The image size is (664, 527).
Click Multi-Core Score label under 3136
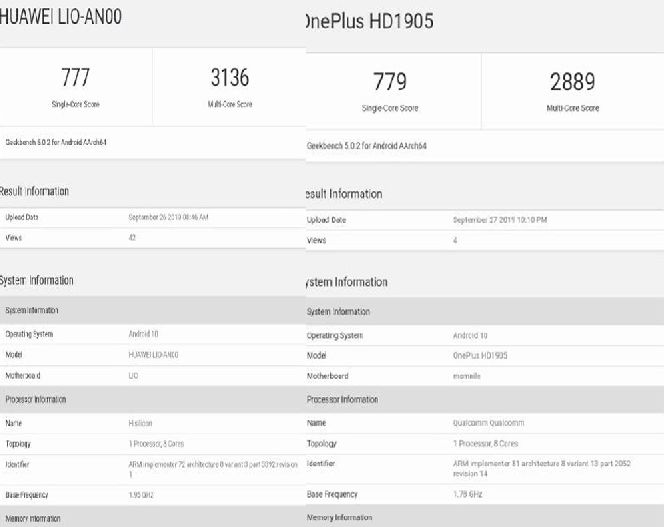click(x=230, y=104)
